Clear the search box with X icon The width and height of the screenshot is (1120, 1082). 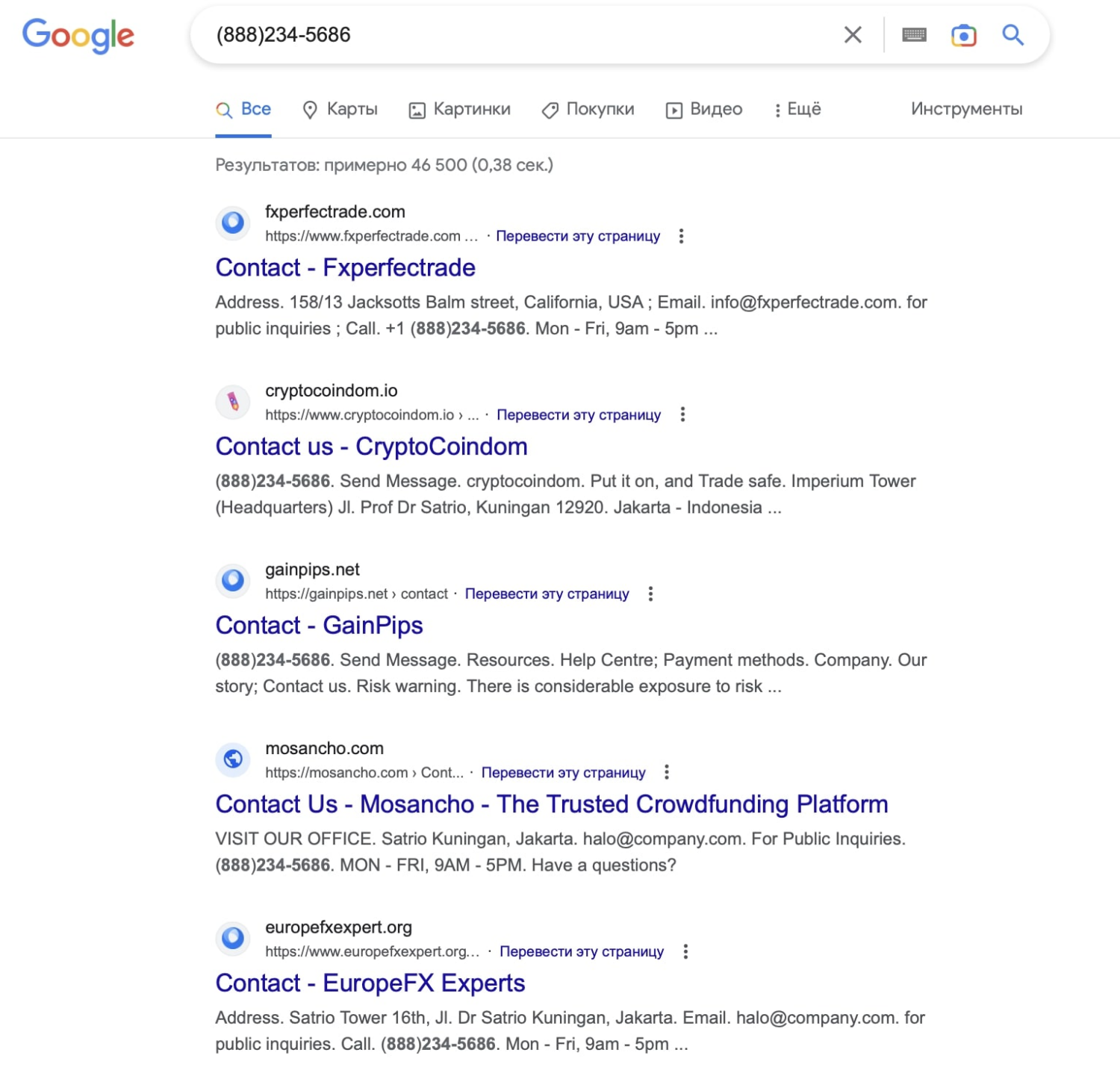coord(853,35)
